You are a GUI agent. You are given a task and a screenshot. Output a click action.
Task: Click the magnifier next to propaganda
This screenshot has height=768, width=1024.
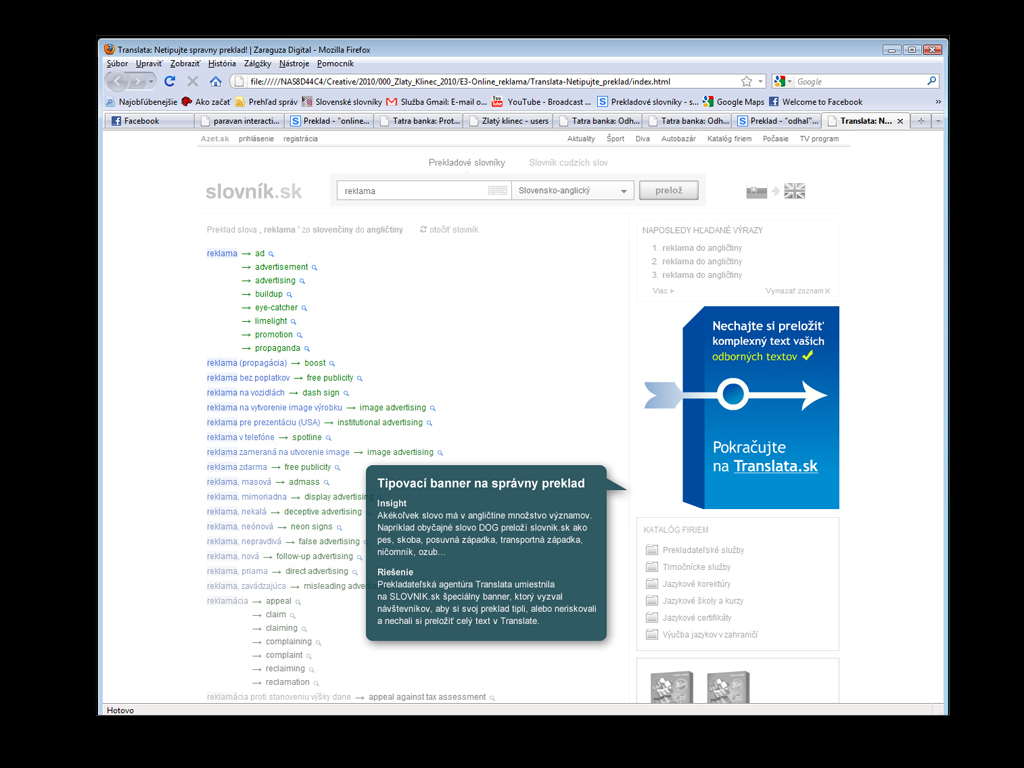[307, 349]
